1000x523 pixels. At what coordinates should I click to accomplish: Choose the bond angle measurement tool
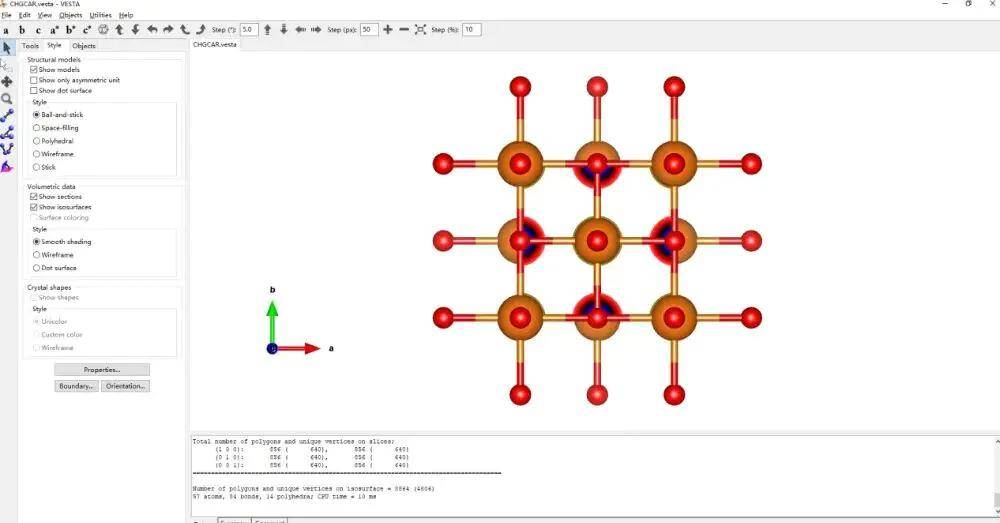[7, 132]
